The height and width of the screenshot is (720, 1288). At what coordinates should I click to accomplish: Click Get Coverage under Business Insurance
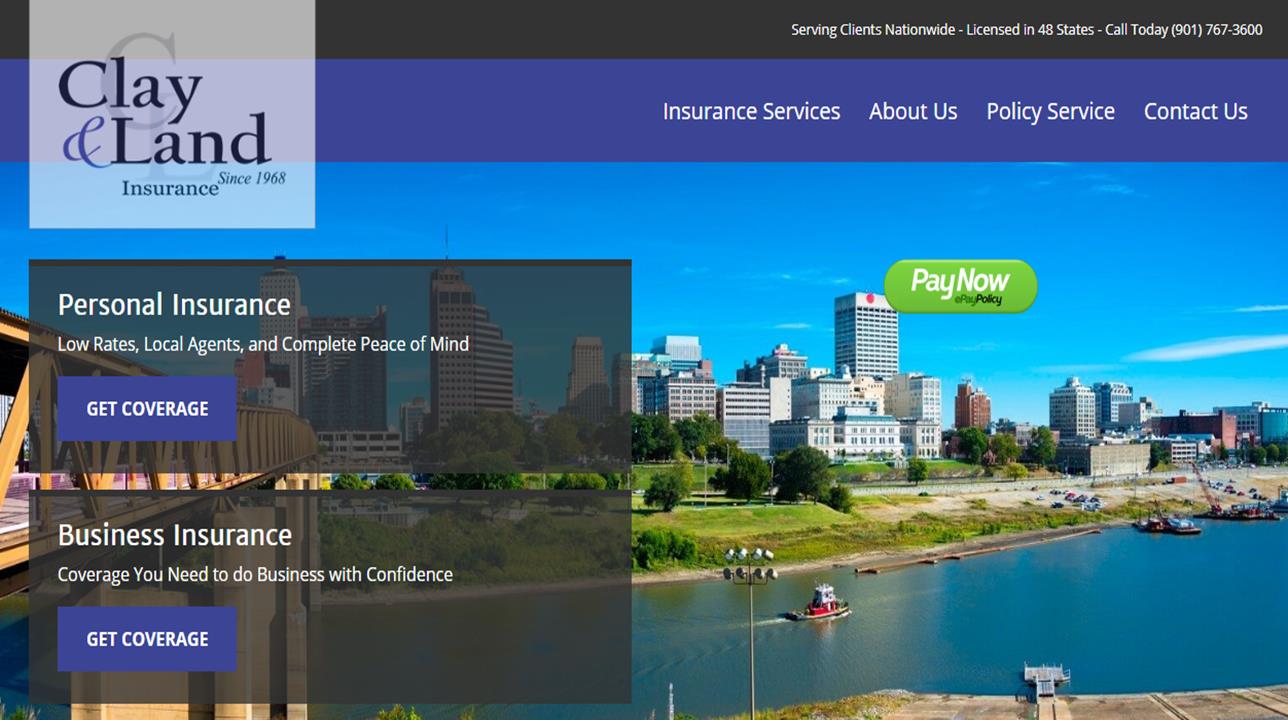pos(147,638)
